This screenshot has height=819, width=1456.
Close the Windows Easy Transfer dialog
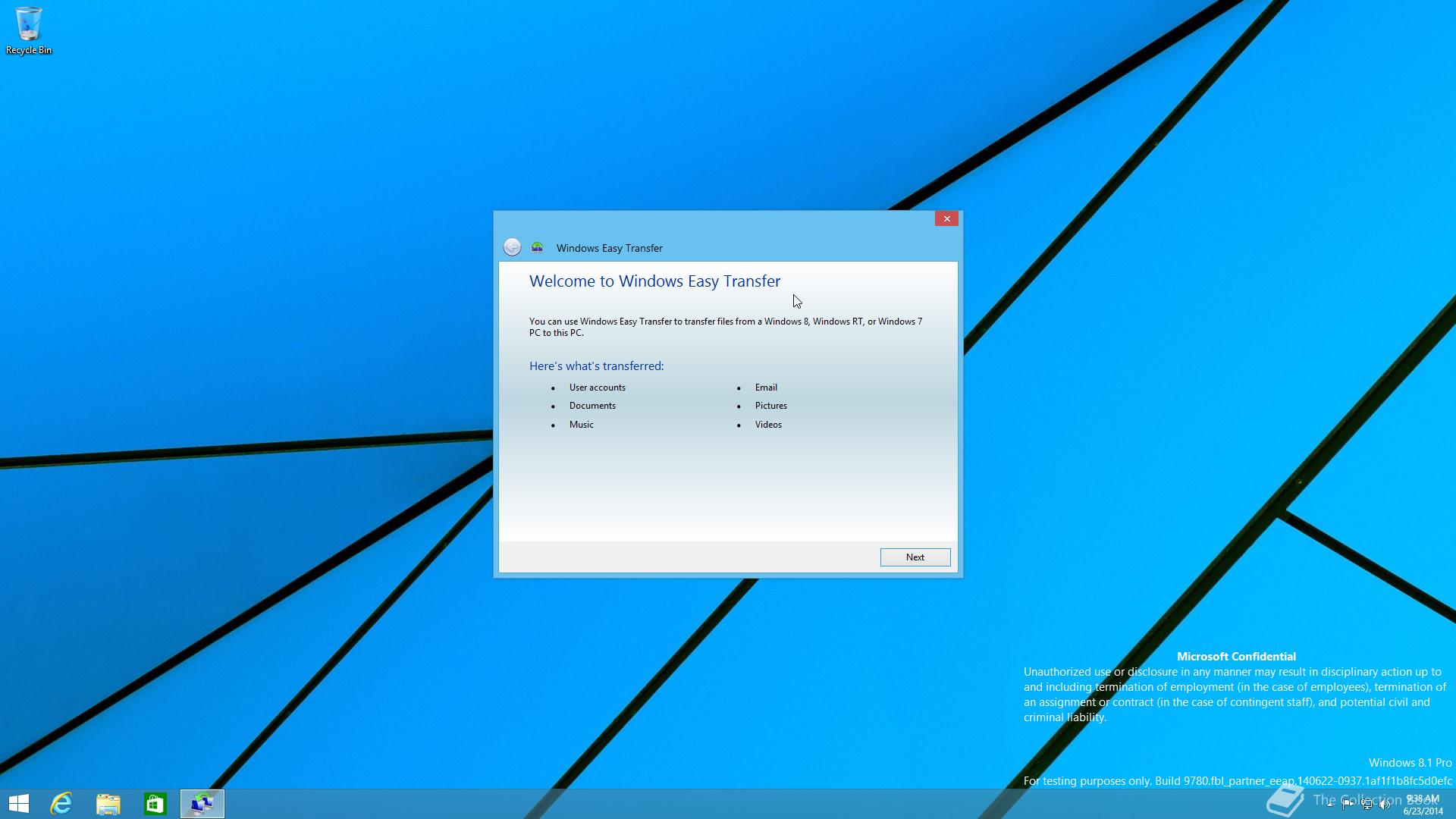pyautogui.click(x=946, y=218)
